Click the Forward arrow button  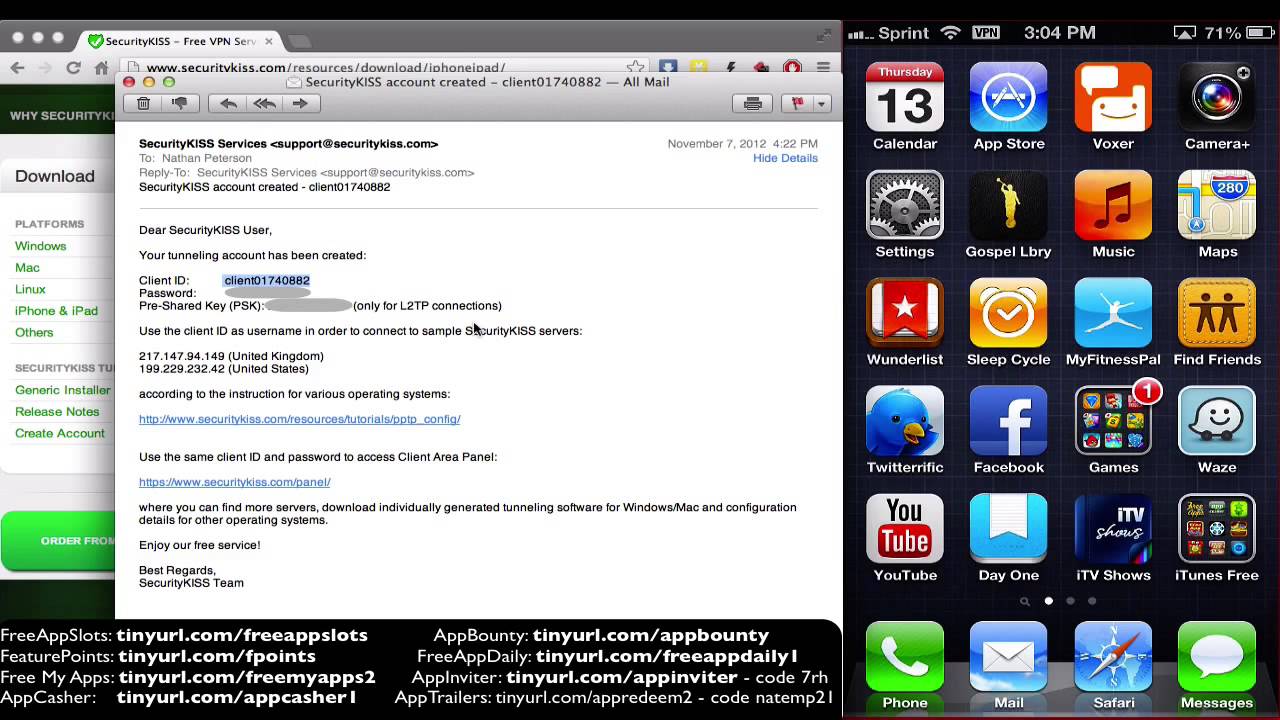(x=300, y=103)
